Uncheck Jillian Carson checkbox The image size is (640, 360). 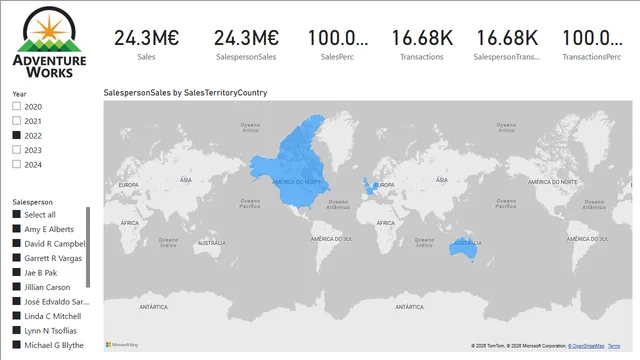pos(16,287)
